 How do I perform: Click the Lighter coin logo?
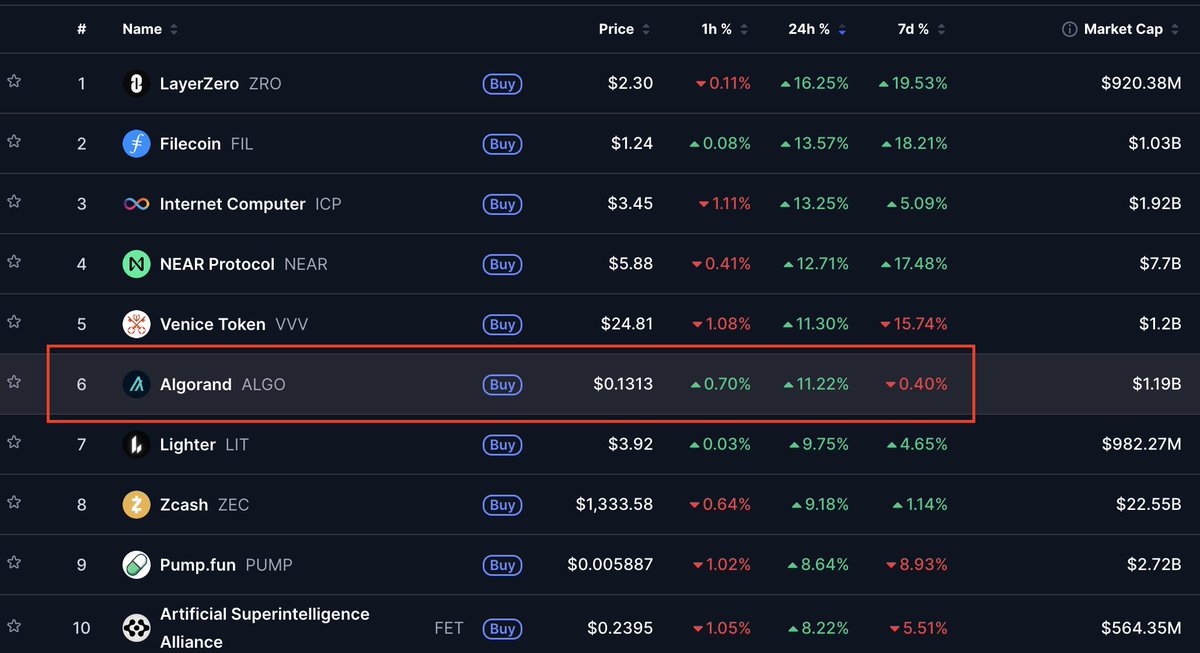(136, 445)
